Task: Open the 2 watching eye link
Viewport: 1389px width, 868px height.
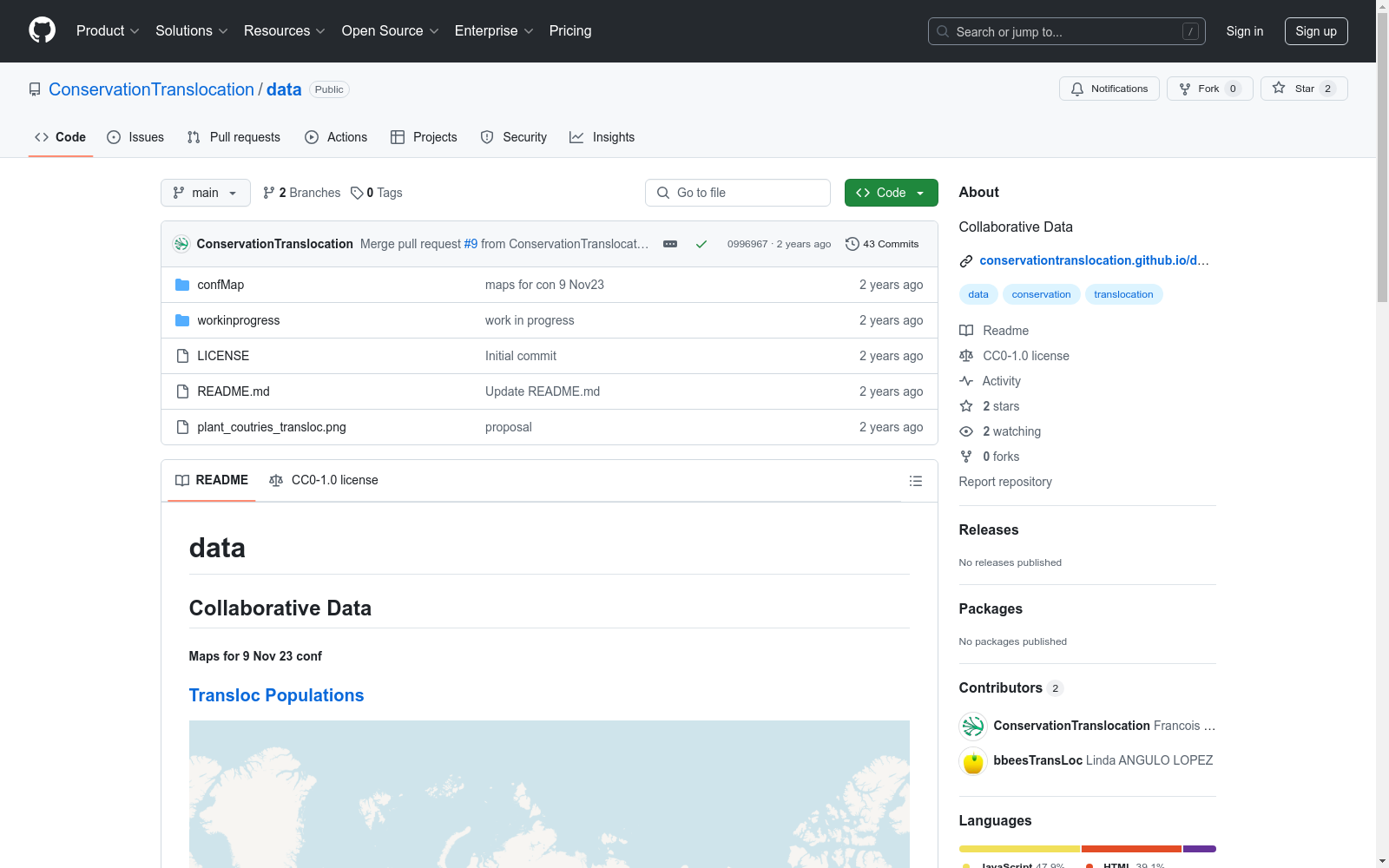Action: click(x=1000, y=431)
